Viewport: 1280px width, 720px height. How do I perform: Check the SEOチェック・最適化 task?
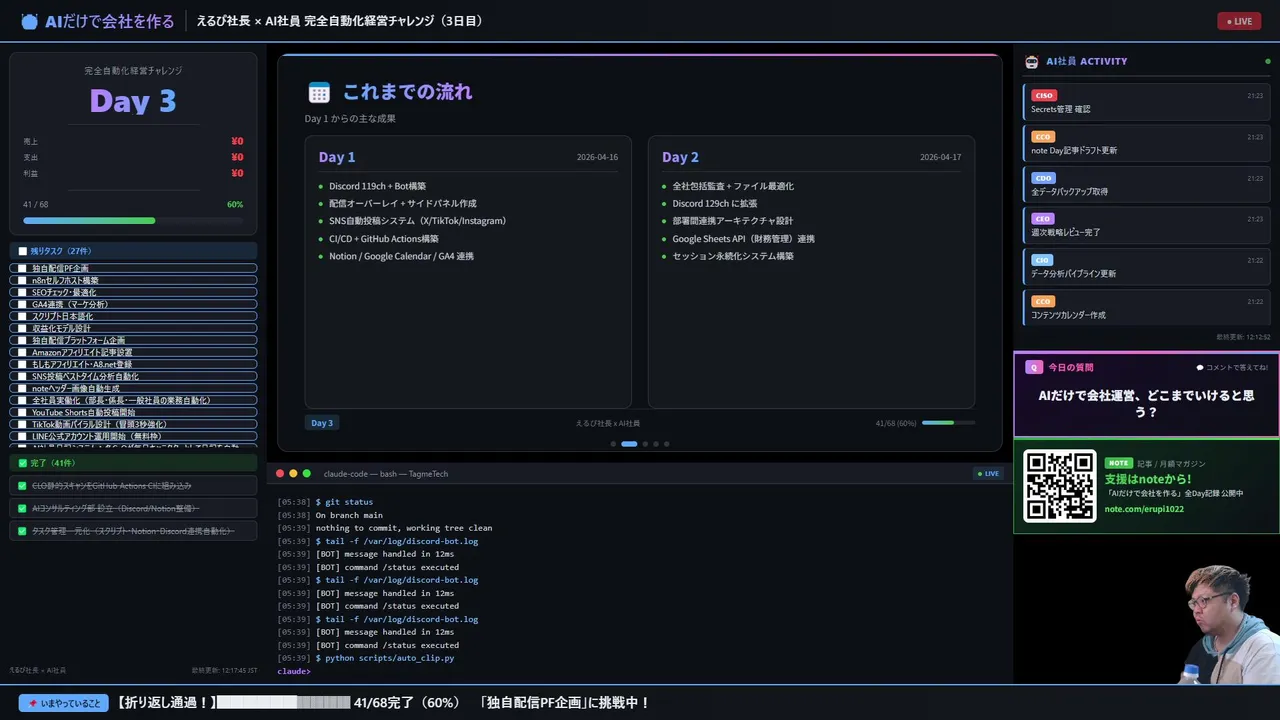[x=22, y=292]
